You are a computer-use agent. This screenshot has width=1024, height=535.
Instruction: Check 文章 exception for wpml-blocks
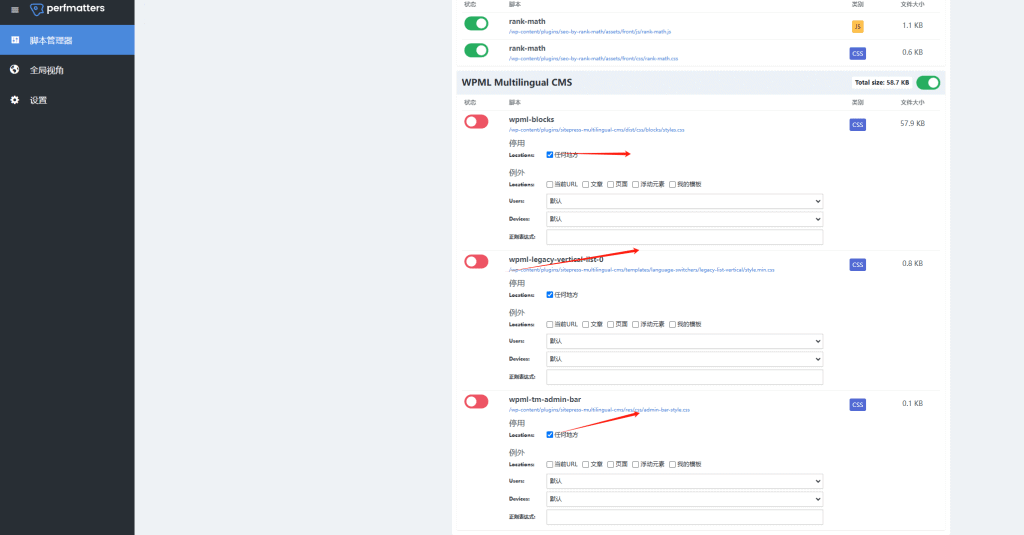(x=586, y=184)
